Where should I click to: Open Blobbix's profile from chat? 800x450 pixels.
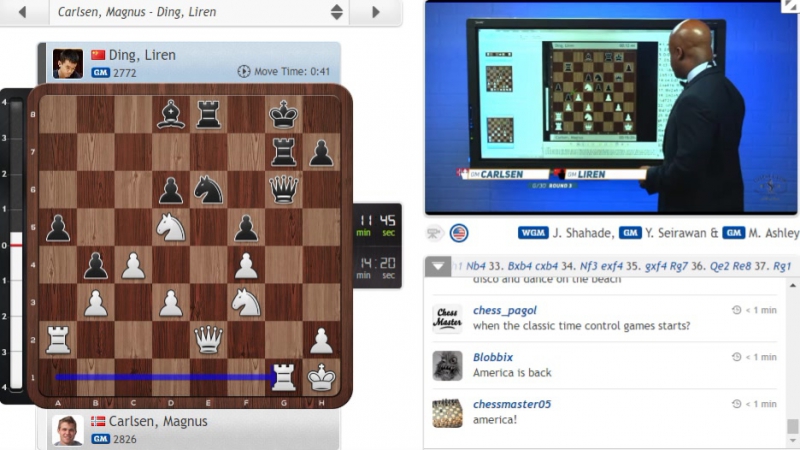[493, 357]
